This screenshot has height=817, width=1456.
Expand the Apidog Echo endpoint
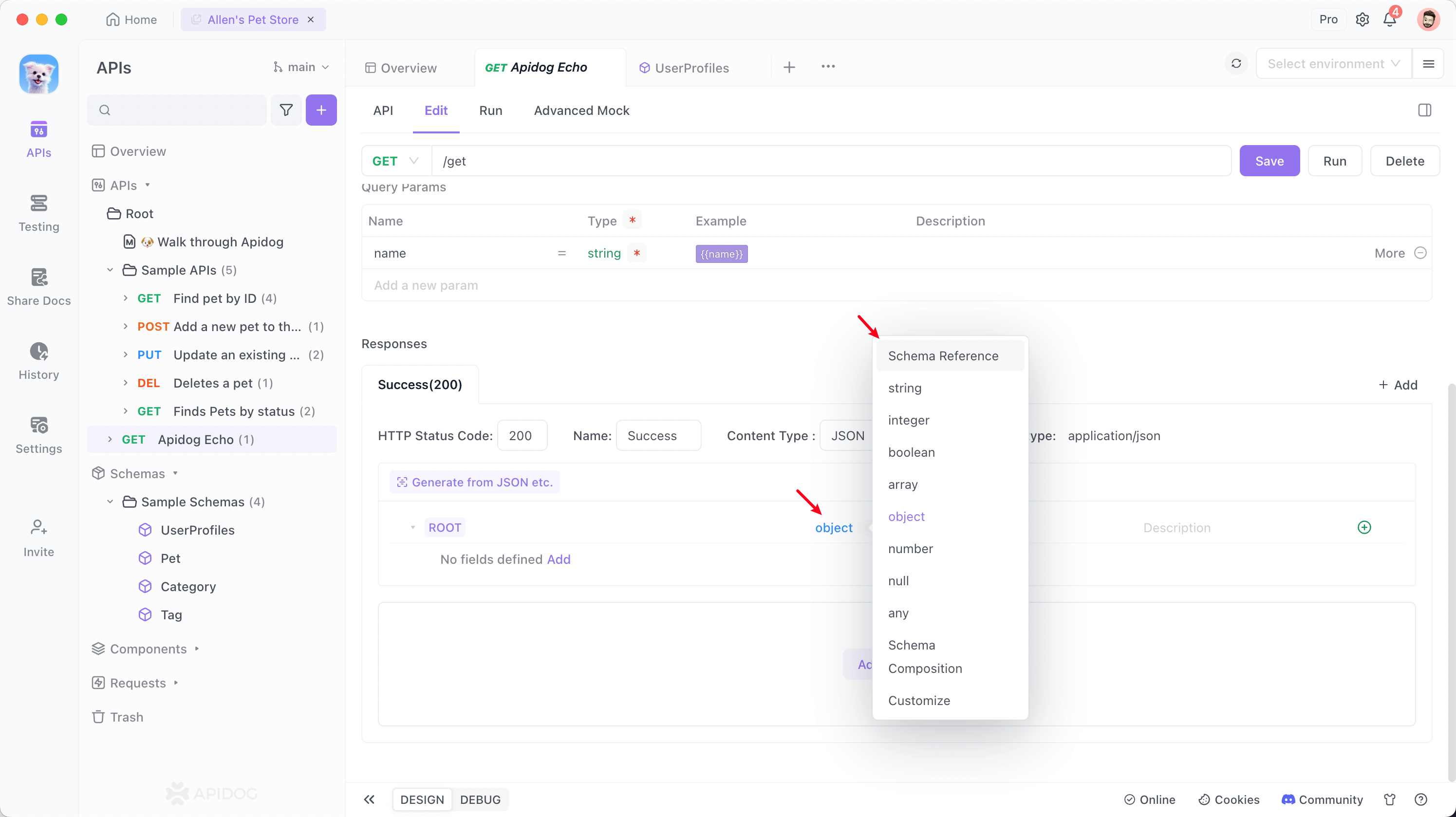(x=110, y=439)
